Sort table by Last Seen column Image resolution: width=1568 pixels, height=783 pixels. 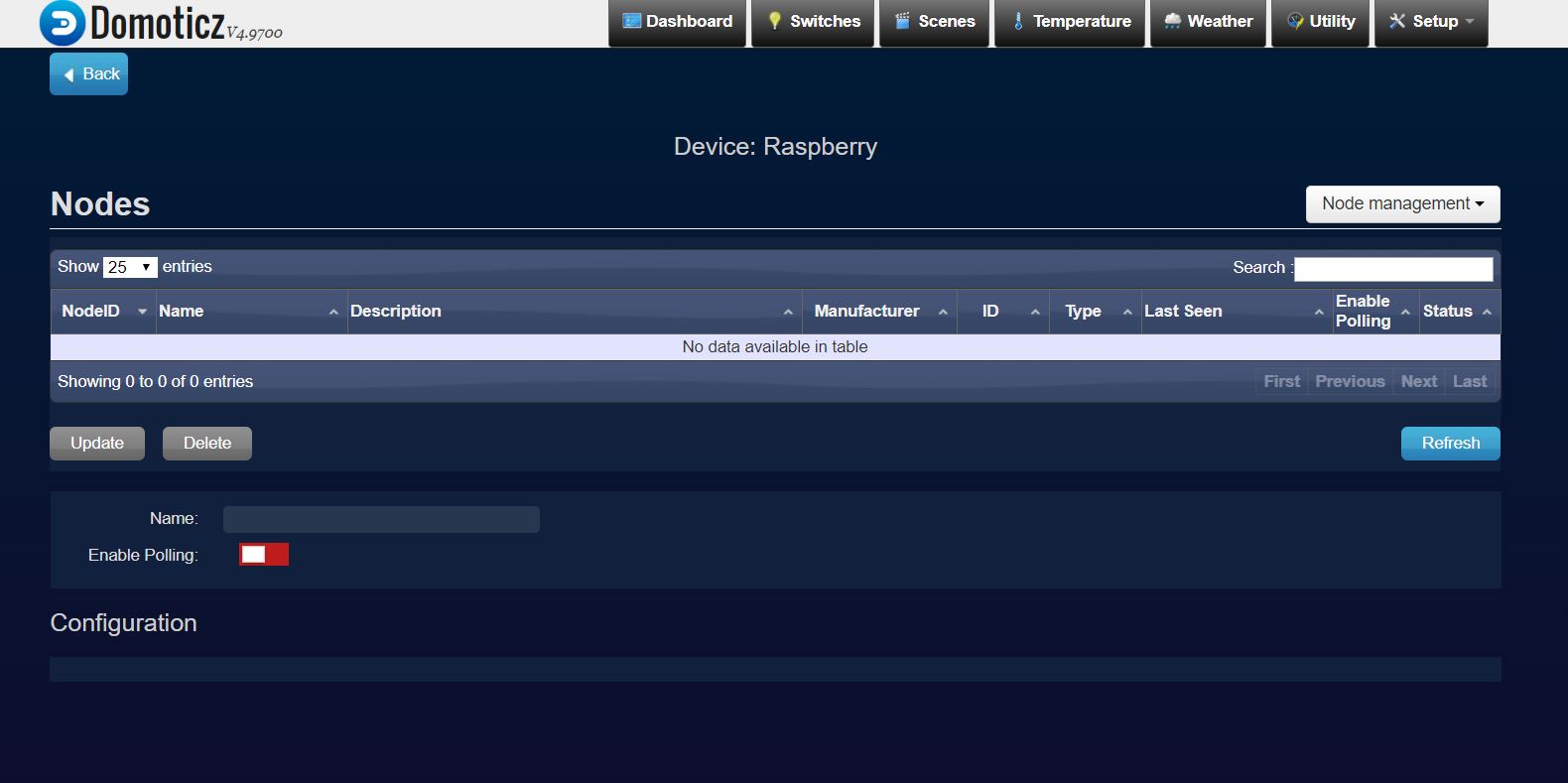coord(1237,312)
